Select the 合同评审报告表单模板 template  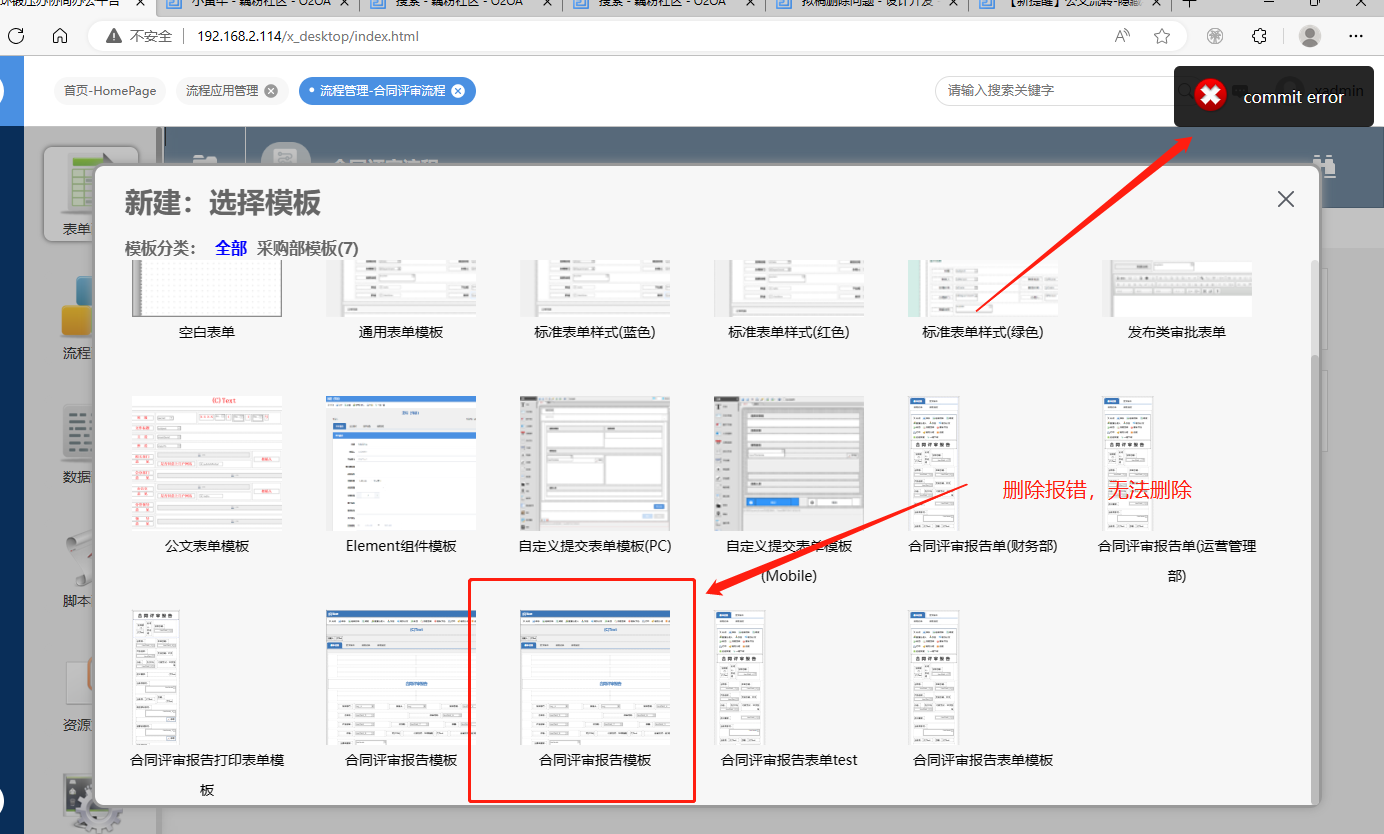(983, 690)
